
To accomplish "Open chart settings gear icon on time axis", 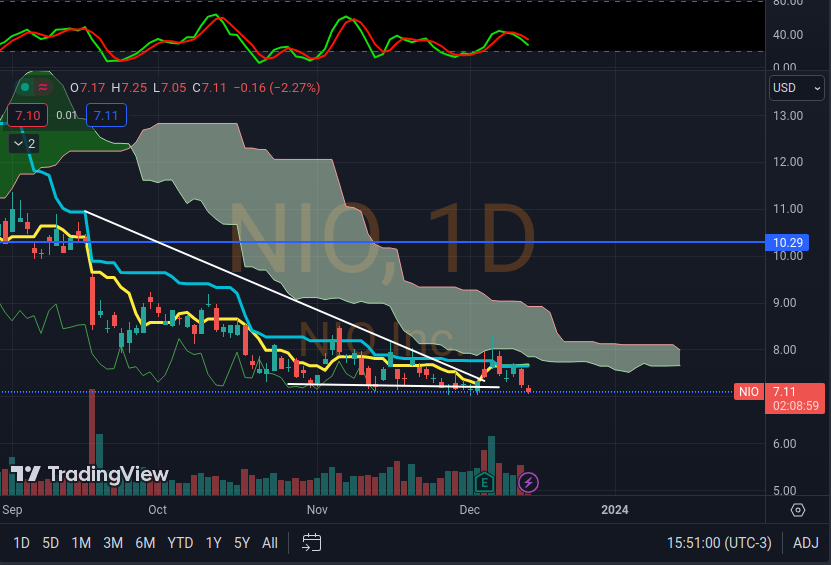I will 798,510.
